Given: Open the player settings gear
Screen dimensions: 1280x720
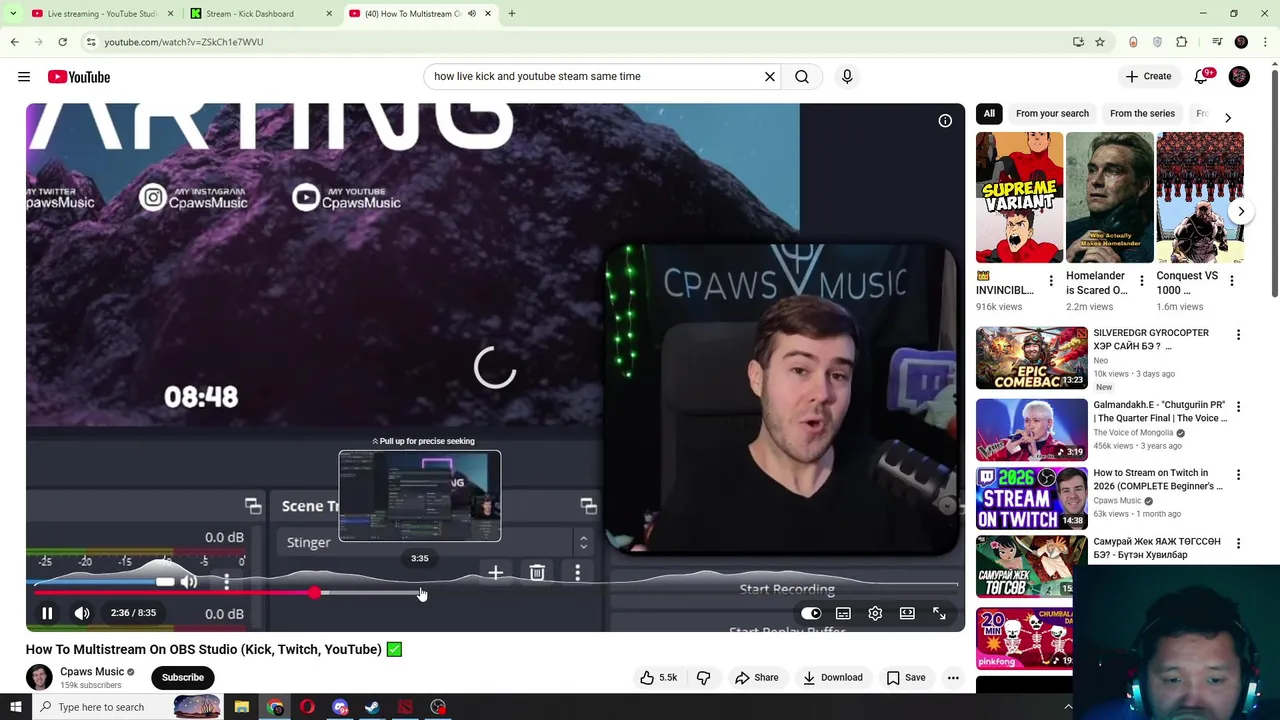Looking at the screenshot, I should tap(875, 613).
